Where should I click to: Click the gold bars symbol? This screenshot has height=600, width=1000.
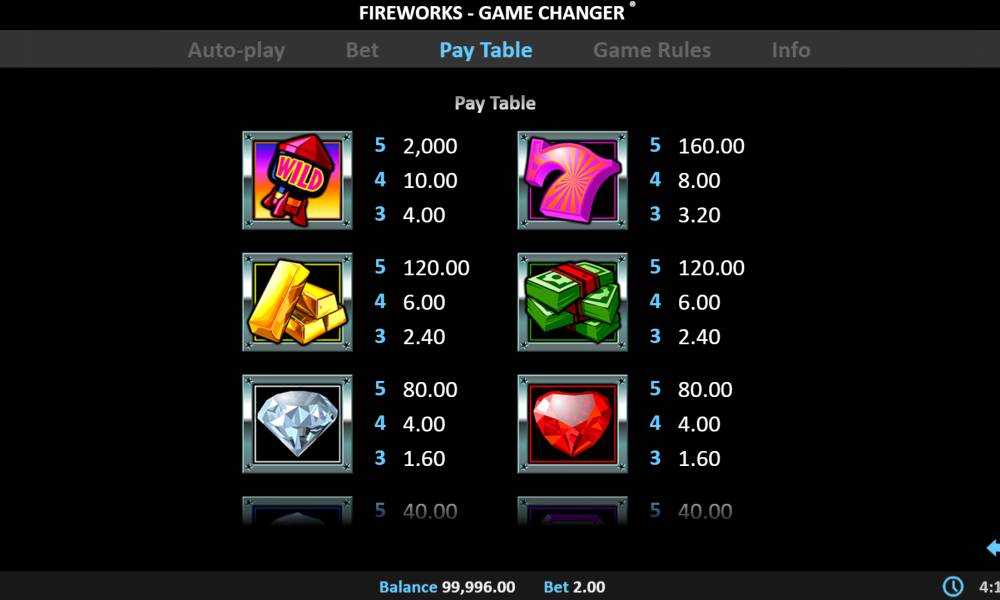coord(297,302)
